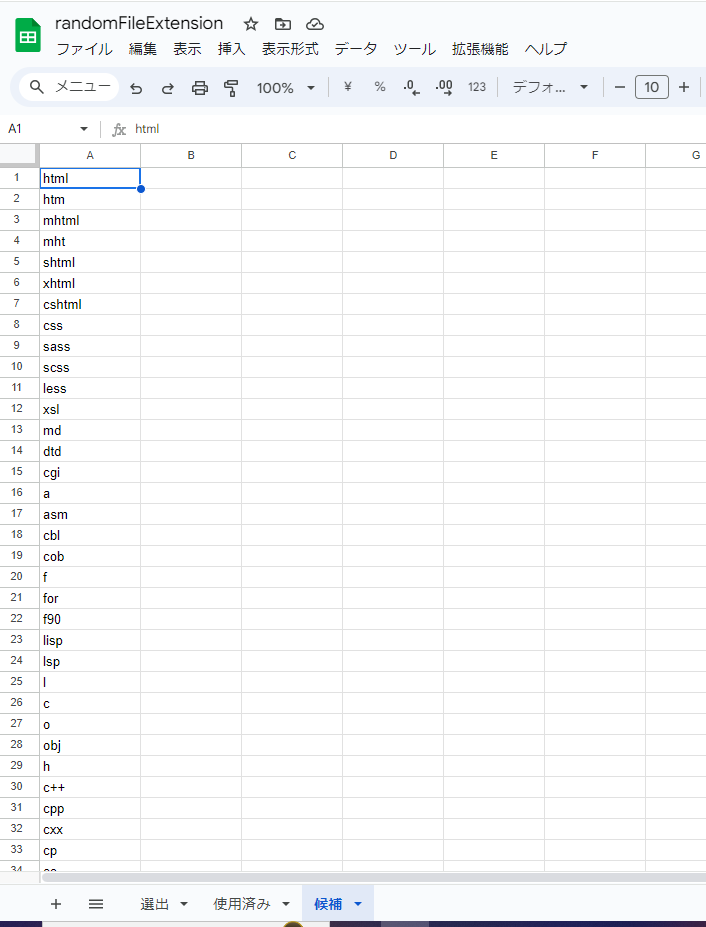Select column A header

coord(90,155)
